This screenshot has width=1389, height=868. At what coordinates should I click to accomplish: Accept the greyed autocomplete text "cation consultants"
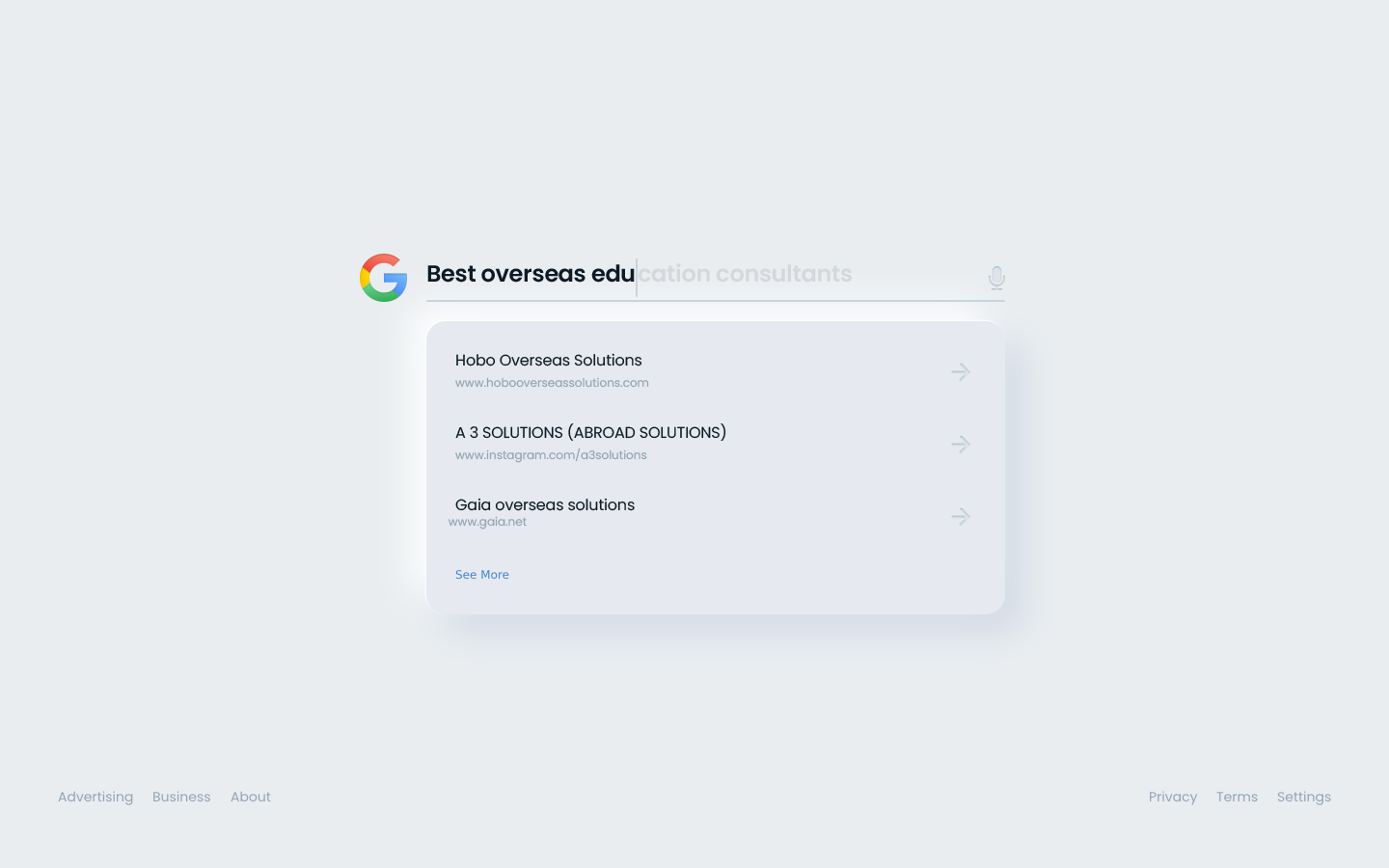click(x=745, y=274)
